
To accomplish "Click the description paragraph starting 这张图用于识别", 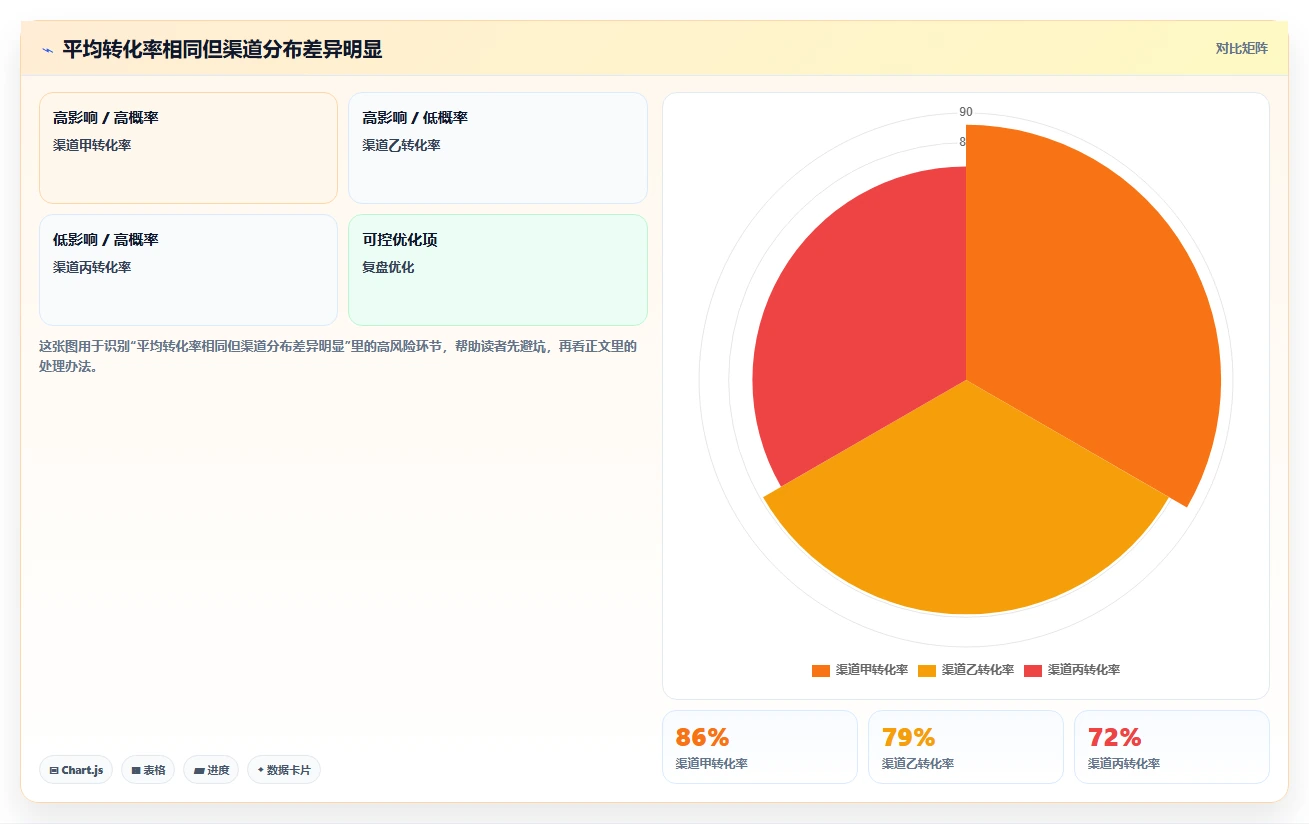I will pyautogui.click(x=338, y=356).
